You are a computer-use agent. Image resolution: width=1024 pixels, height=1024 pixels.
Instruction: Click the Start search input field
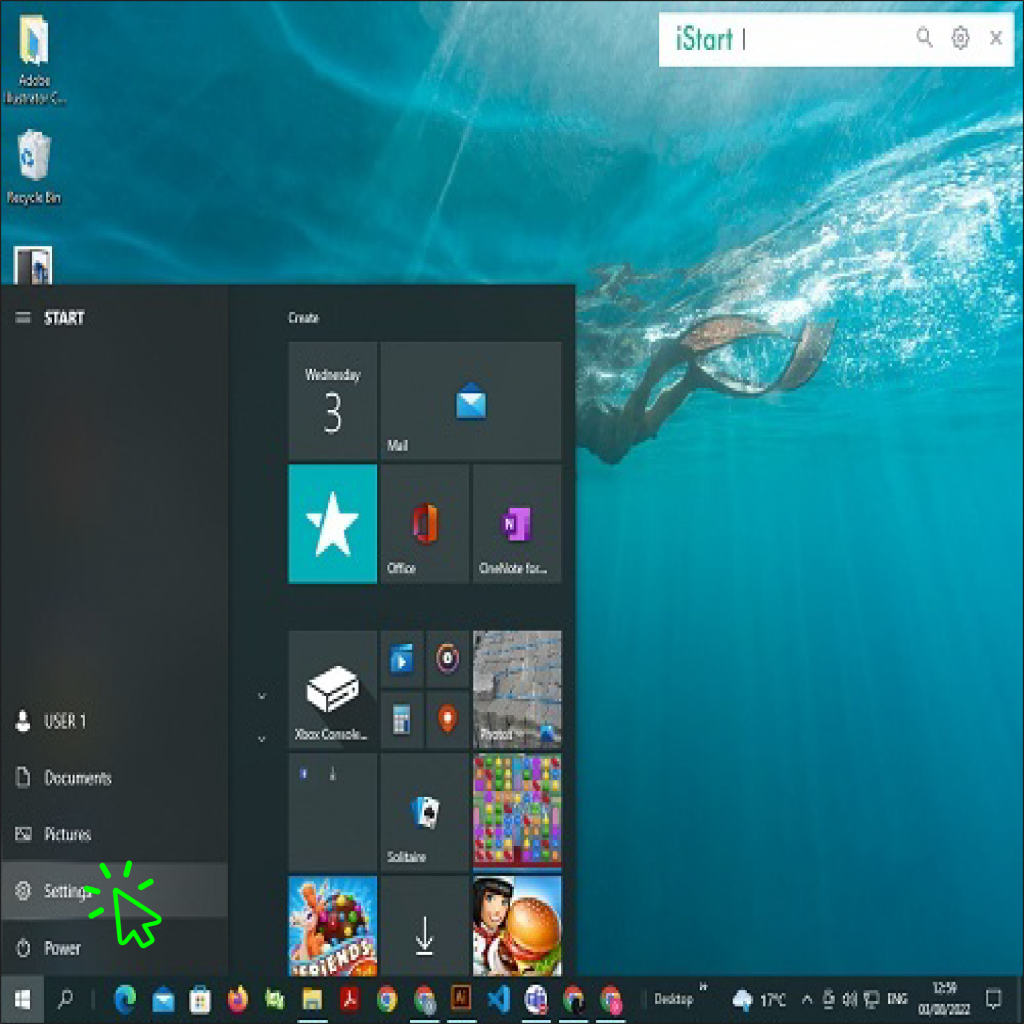[790, 39]
